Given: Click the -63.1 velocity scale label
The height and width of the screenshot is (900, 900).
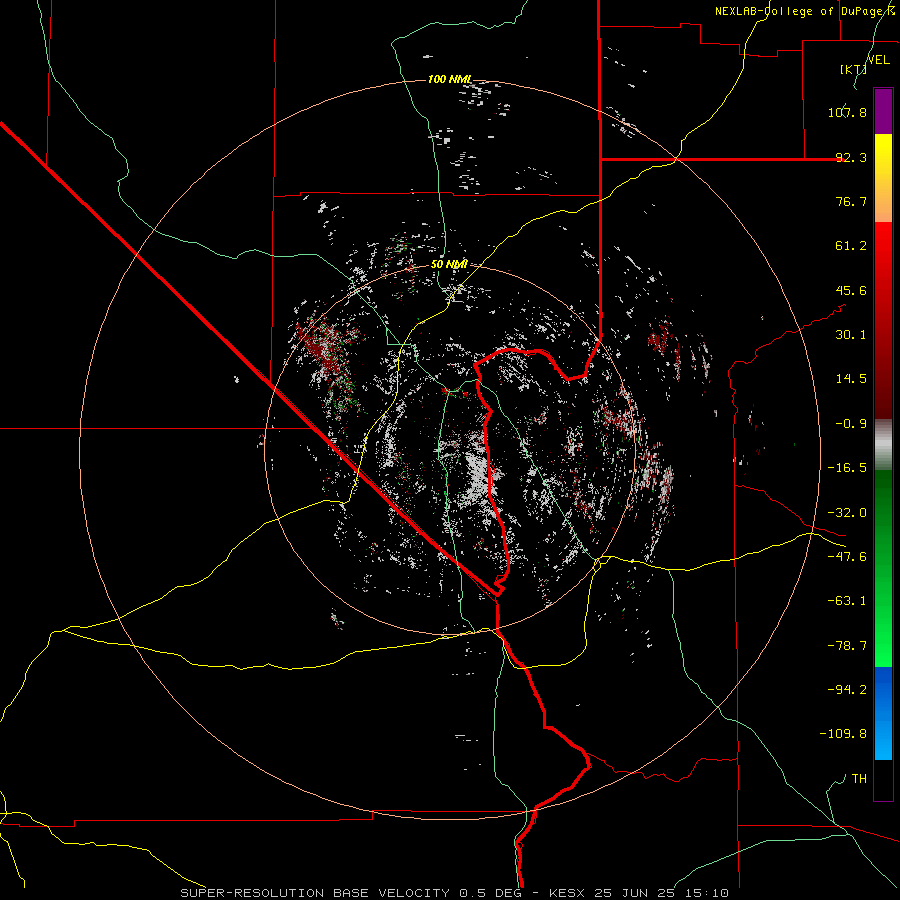Looking at the screenshot, I should 847,601.
